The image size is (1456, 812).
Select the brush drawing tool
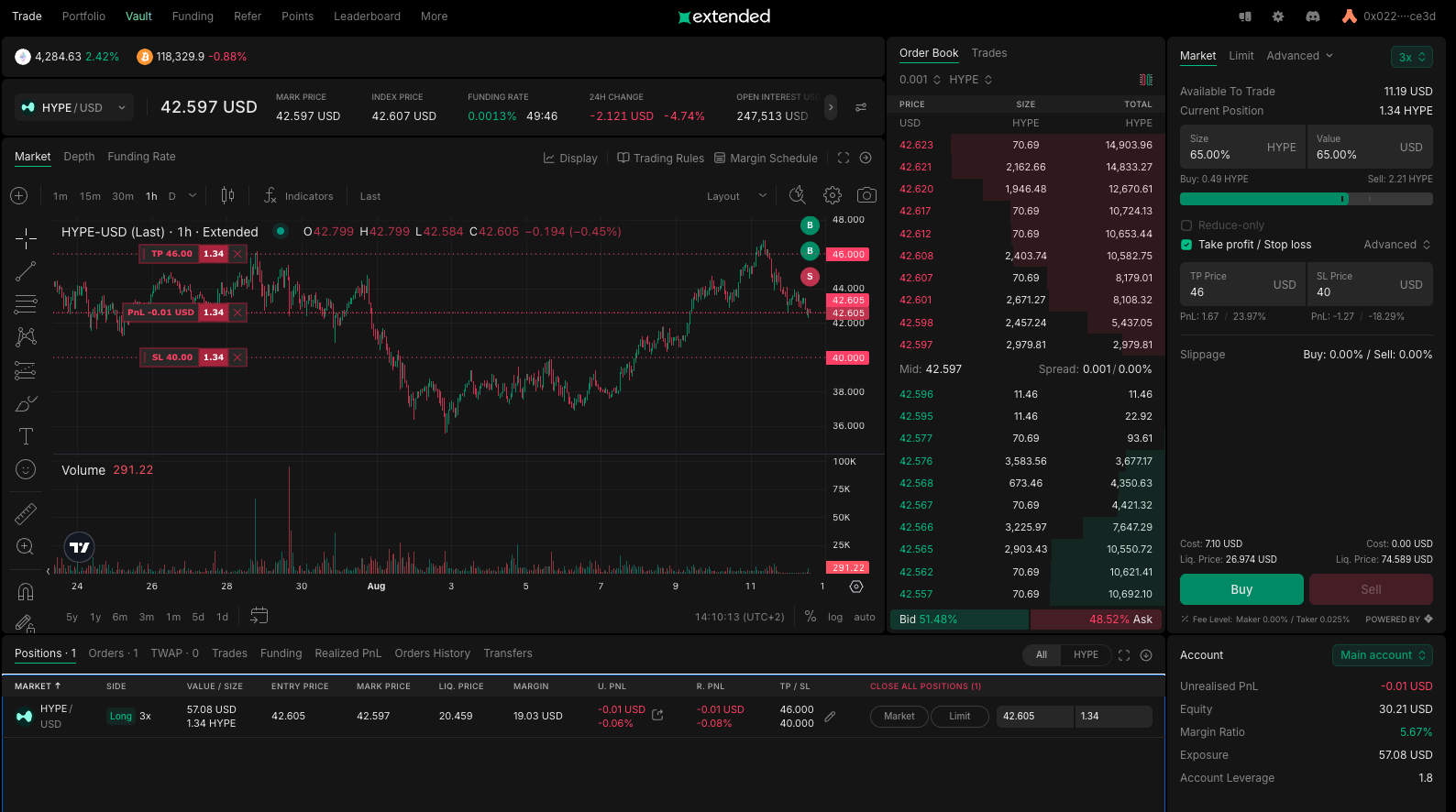(x=26, y=403)
